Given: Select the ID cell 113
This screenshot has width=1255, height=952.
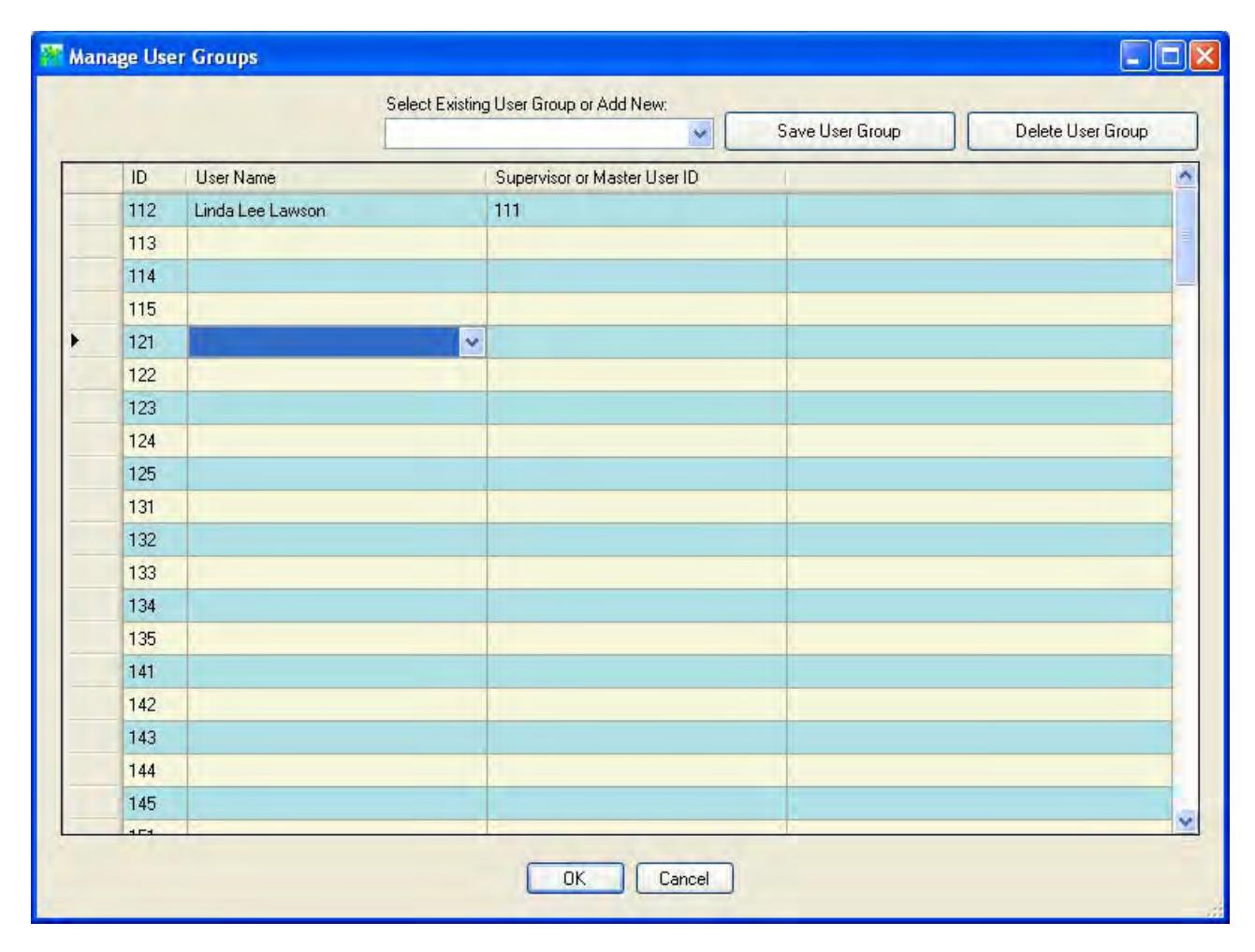Looking at the screenshot, I should 155,243.
